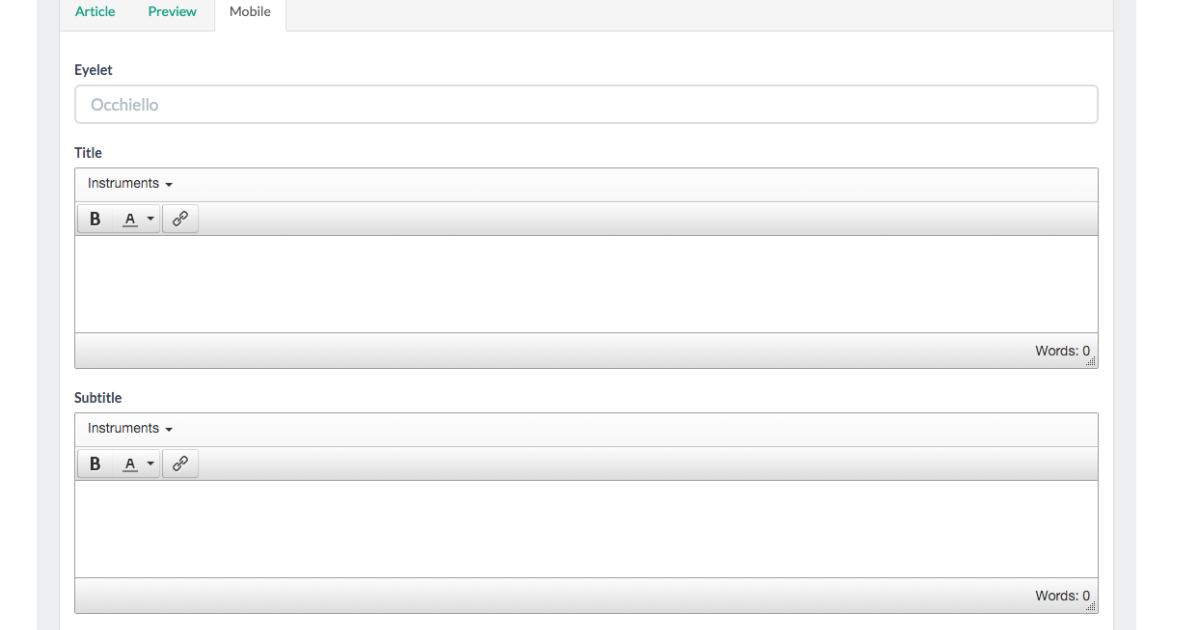
Task: Apply text color in the Subtitle editor
Action: click(x=129, y=464)
